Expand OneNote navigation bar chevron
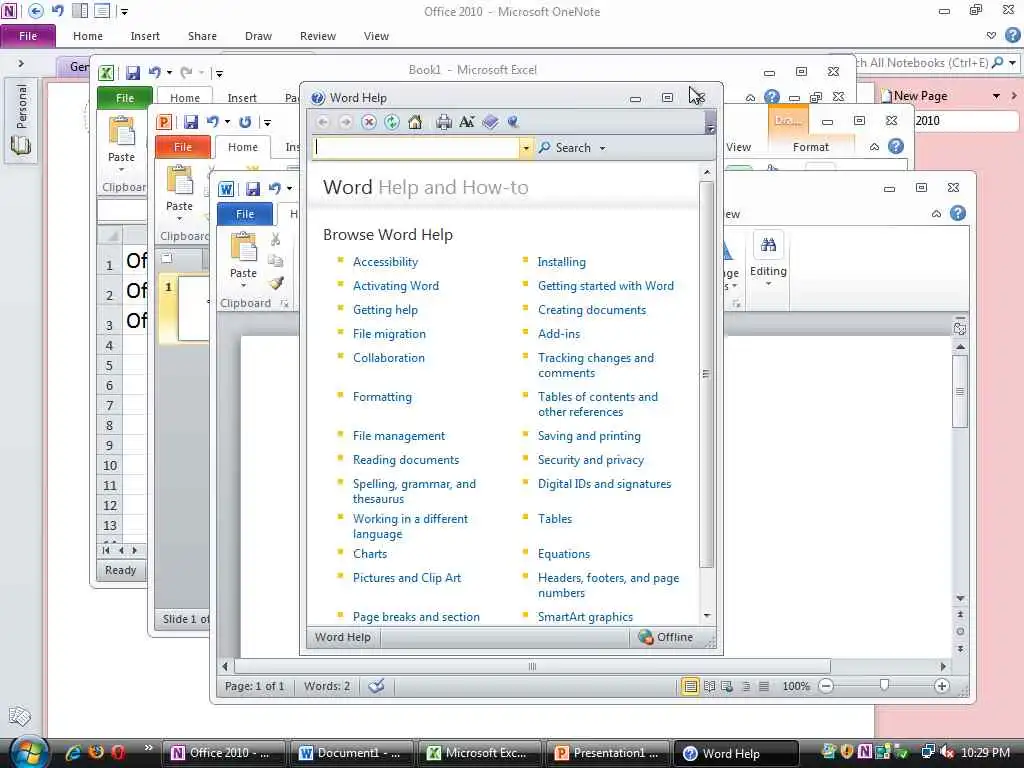The width and height of the screenshot is (1024, 768). (x=21, y=63)
